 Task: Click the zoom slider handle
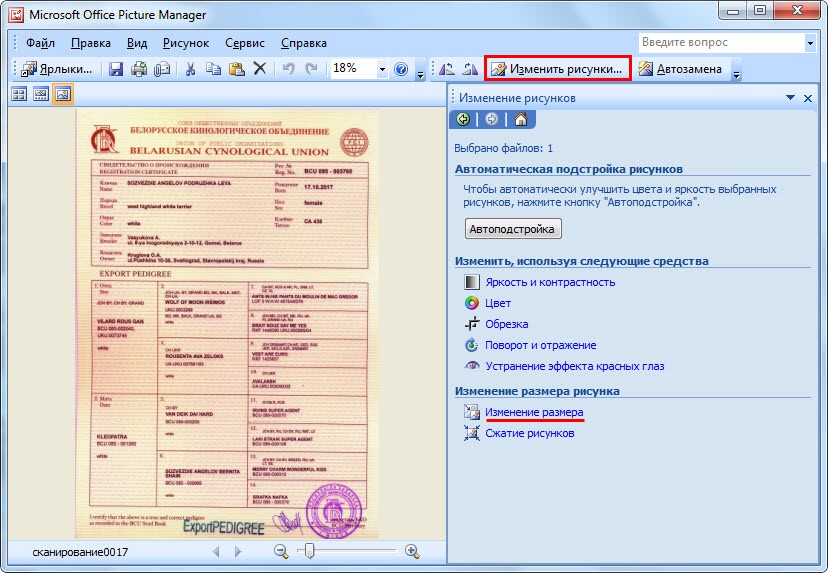(310, 551)
